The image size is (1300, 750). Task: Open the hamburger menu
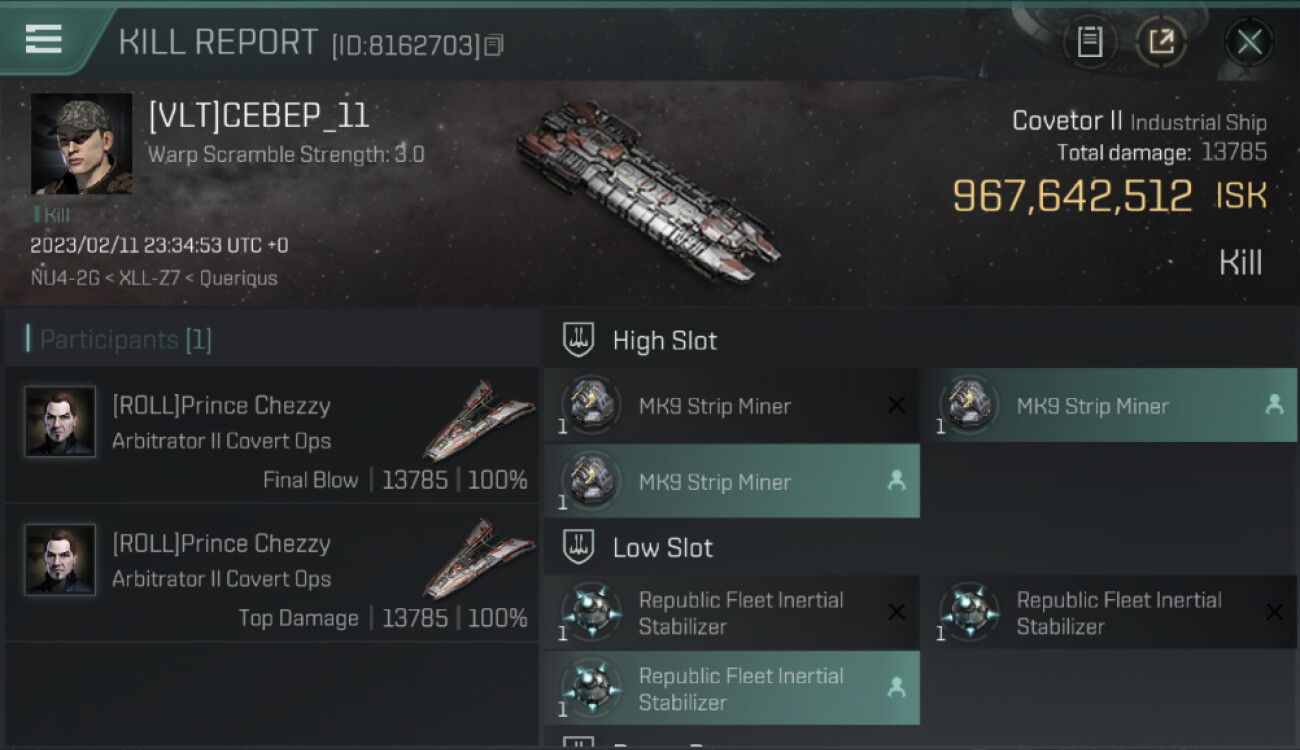[43, 39]
